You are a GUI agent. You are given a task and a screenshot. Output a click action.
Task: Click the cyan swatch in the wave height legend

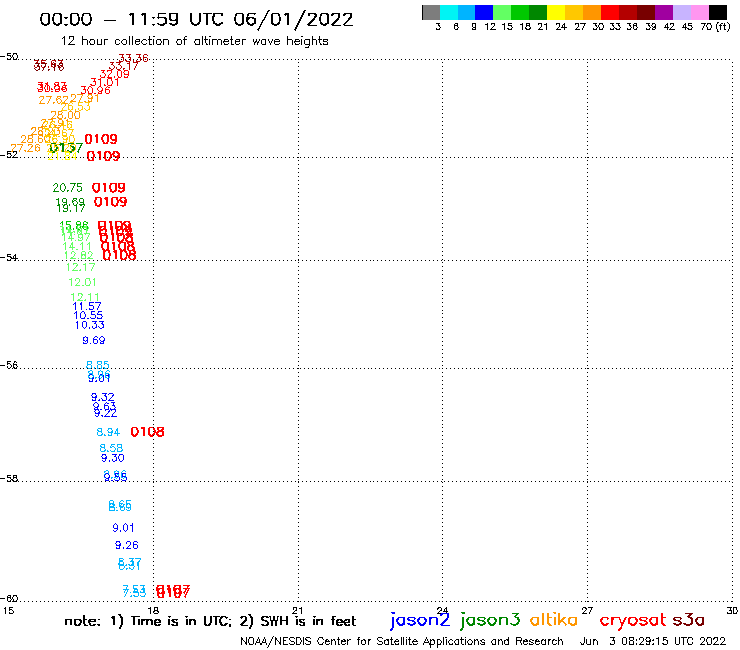(448, 12)
